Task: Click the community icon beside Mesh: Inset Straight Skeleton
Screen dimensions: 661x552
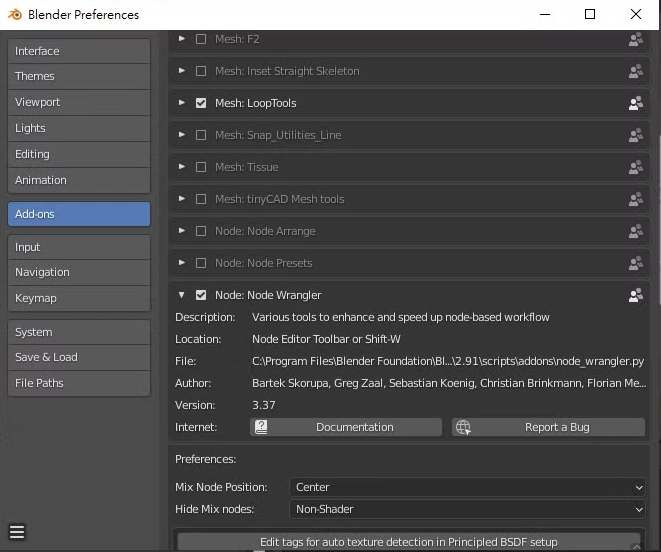Action: coord(635,71)
